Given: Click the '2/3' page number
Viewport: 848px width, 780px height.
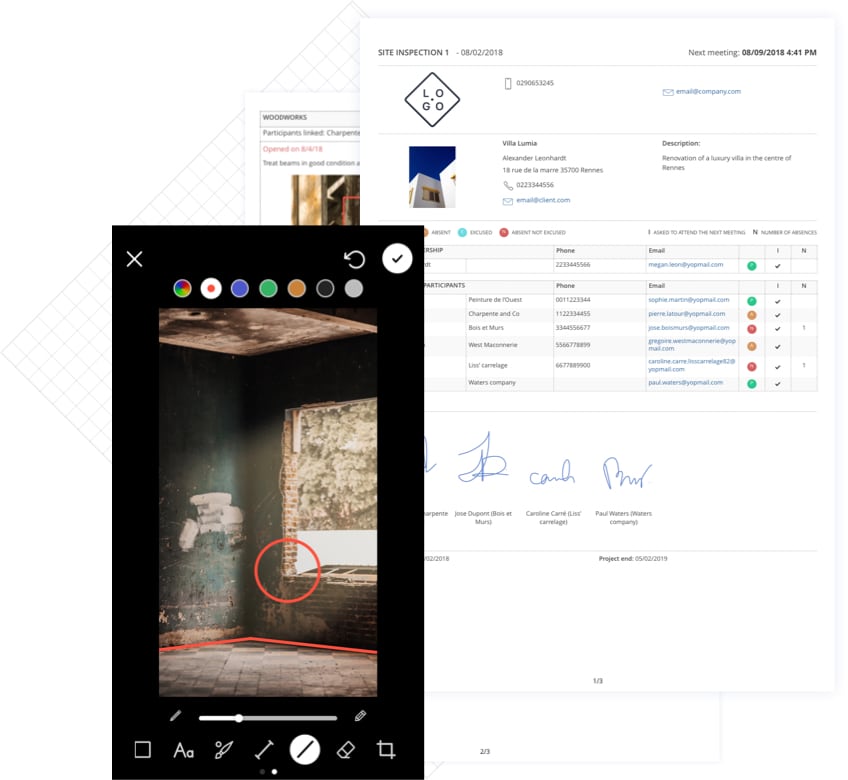Looking at the screenshot, I should pos(485,751).
